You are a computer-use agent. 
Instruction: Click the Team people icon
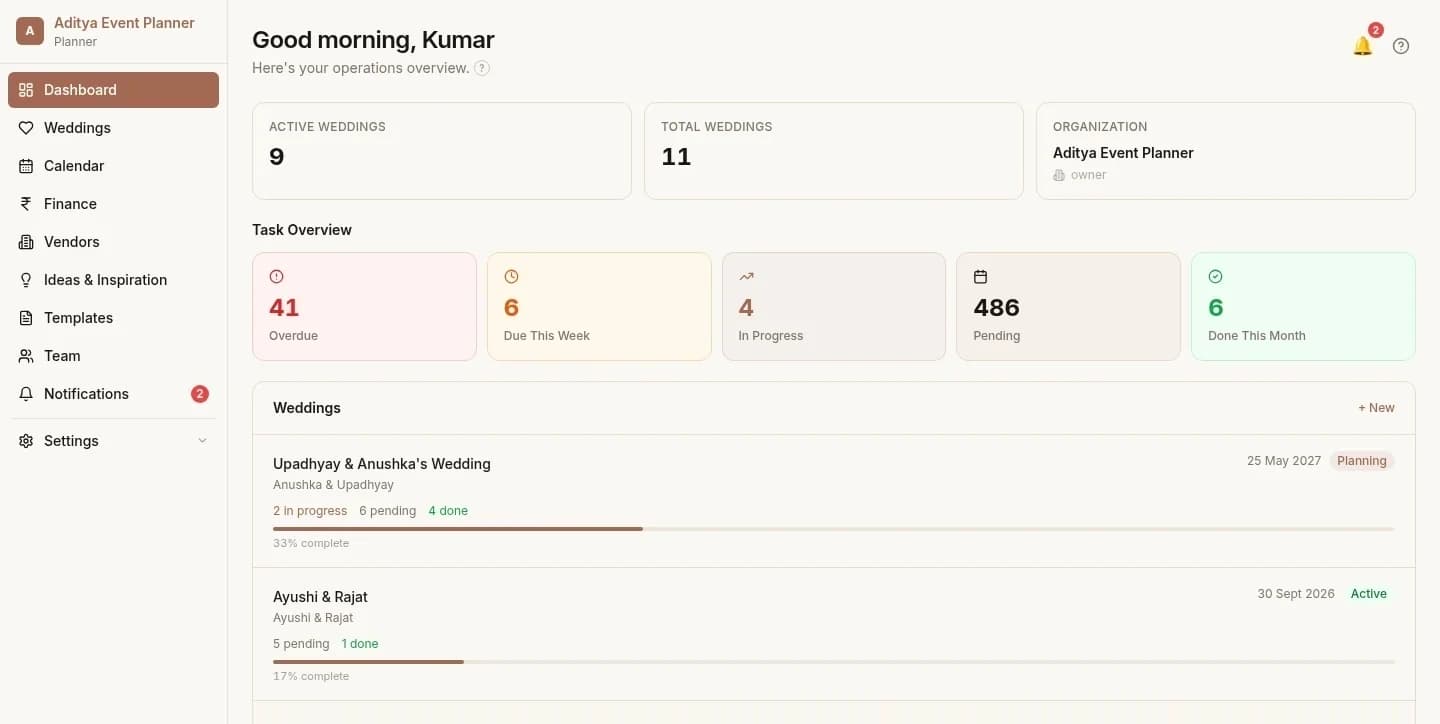(26, 356)
